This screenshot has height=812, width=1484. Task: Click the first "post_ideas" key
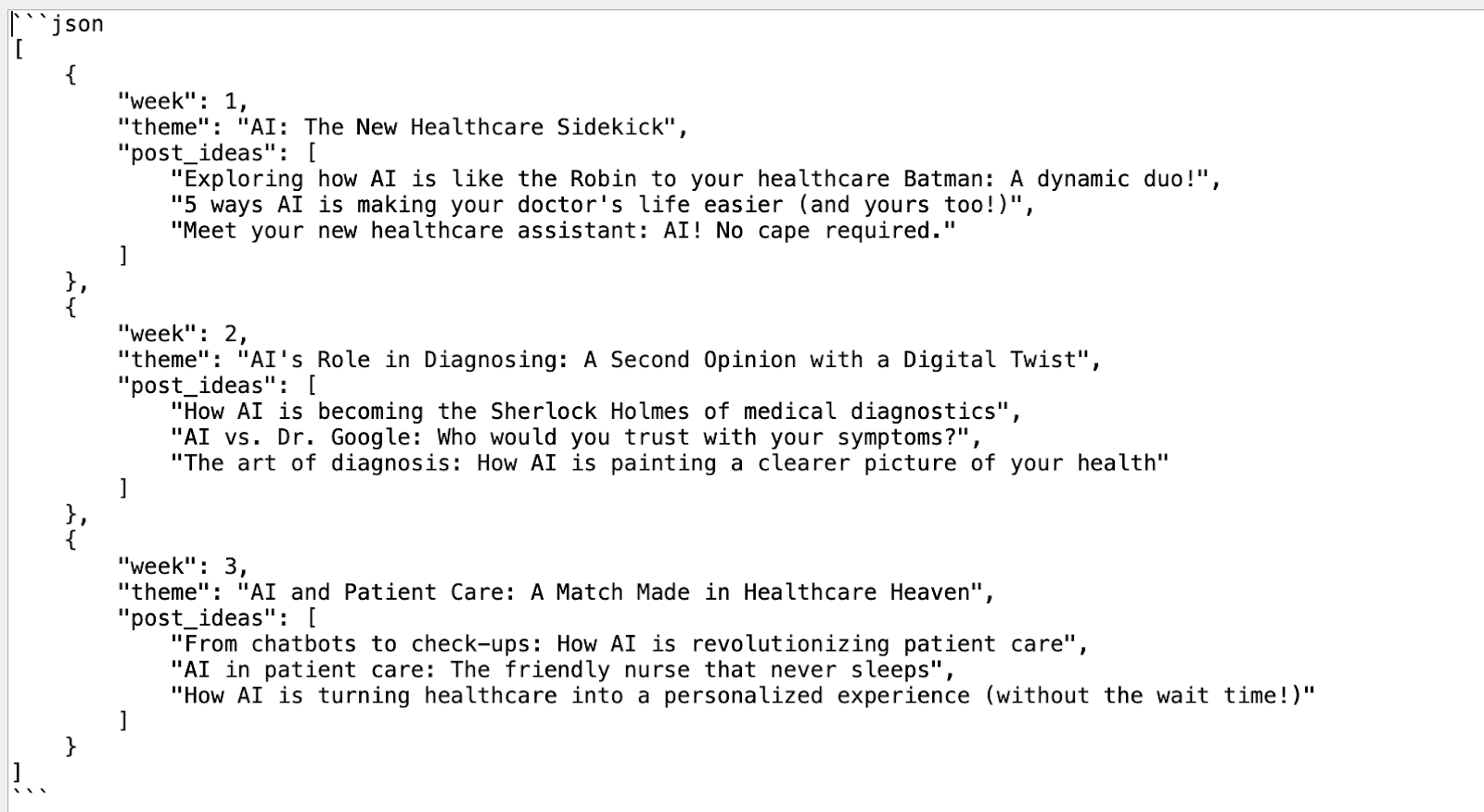[198, 153]
